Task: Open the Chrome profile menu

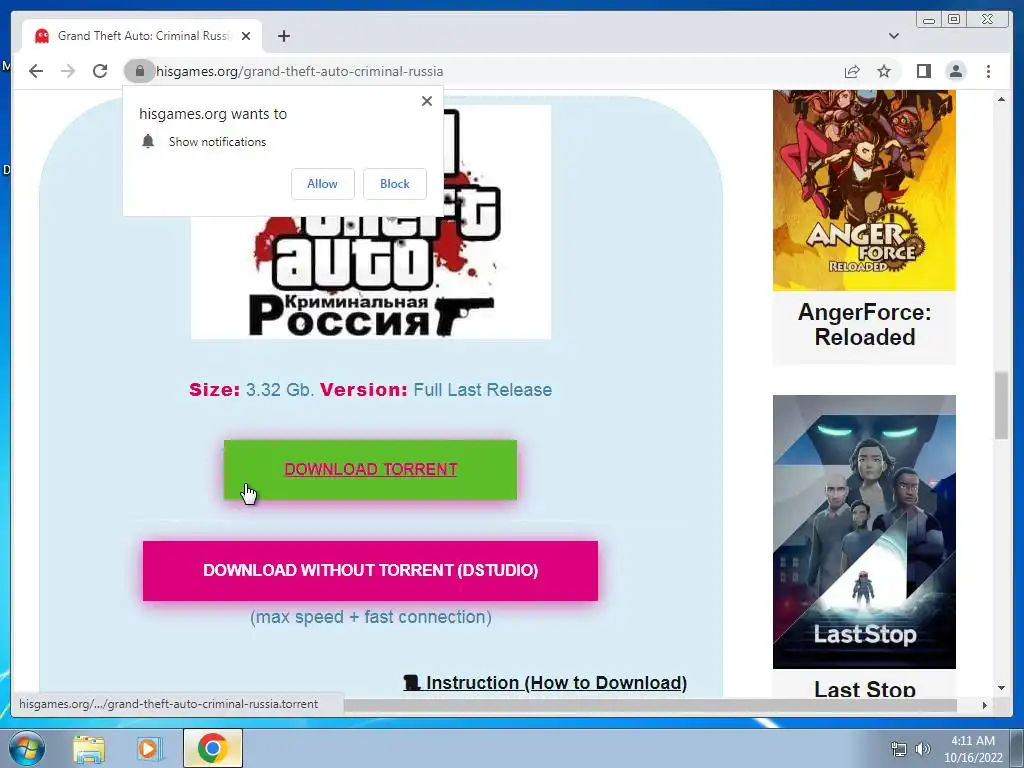Action: [x=955, y=71]
